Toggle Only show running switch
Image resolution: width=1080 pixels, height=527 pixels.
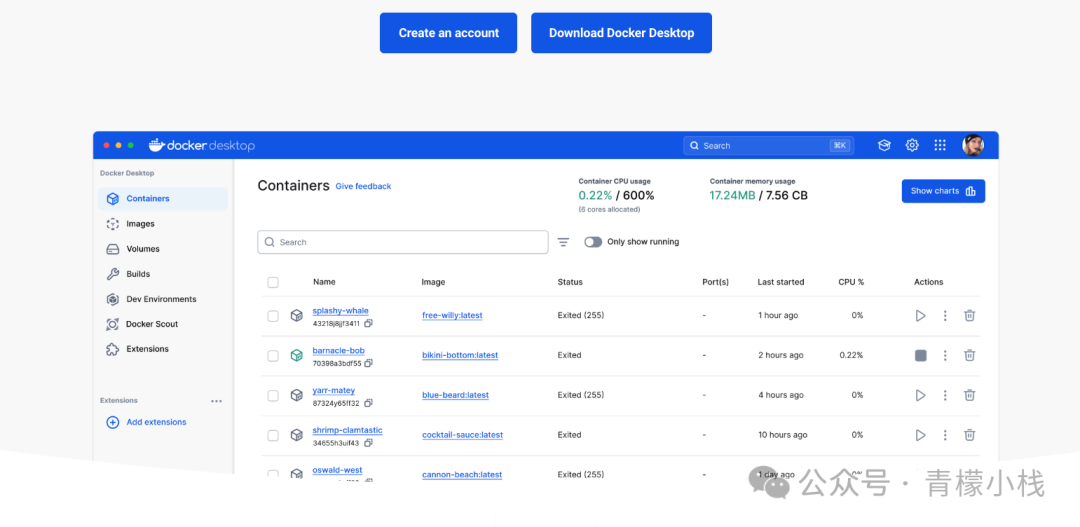pyautogui.click(x=593, y=242)
